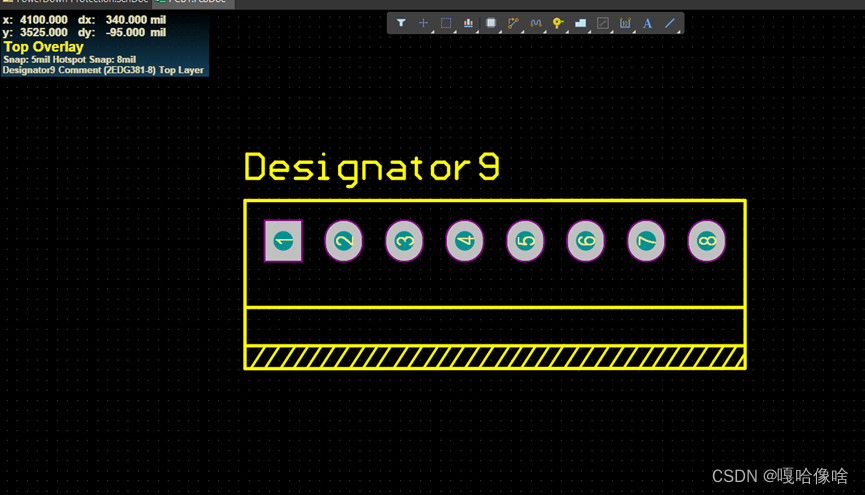865x495 pixels.
Task: Select round pad 5 of connector
Action: [525, 241]
